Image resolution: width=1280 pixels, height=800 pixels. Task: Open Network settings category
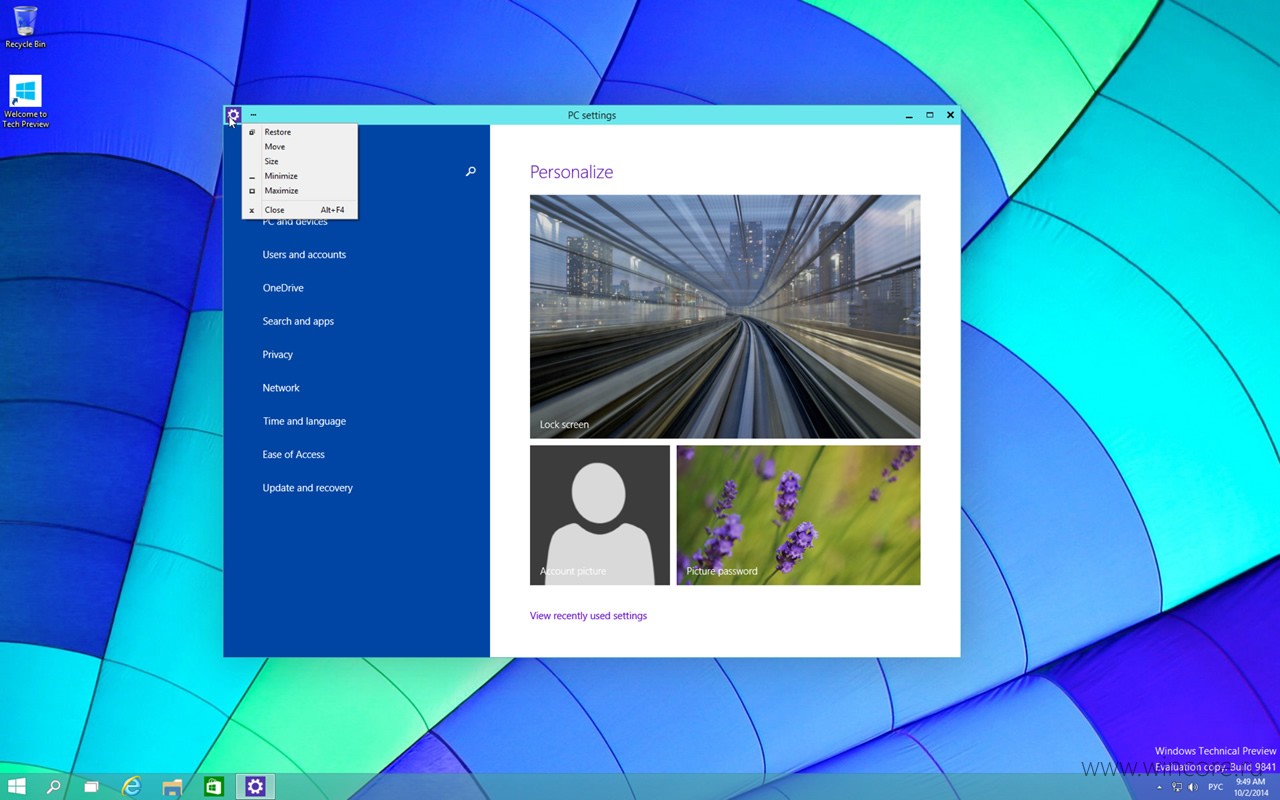[281, 388]
